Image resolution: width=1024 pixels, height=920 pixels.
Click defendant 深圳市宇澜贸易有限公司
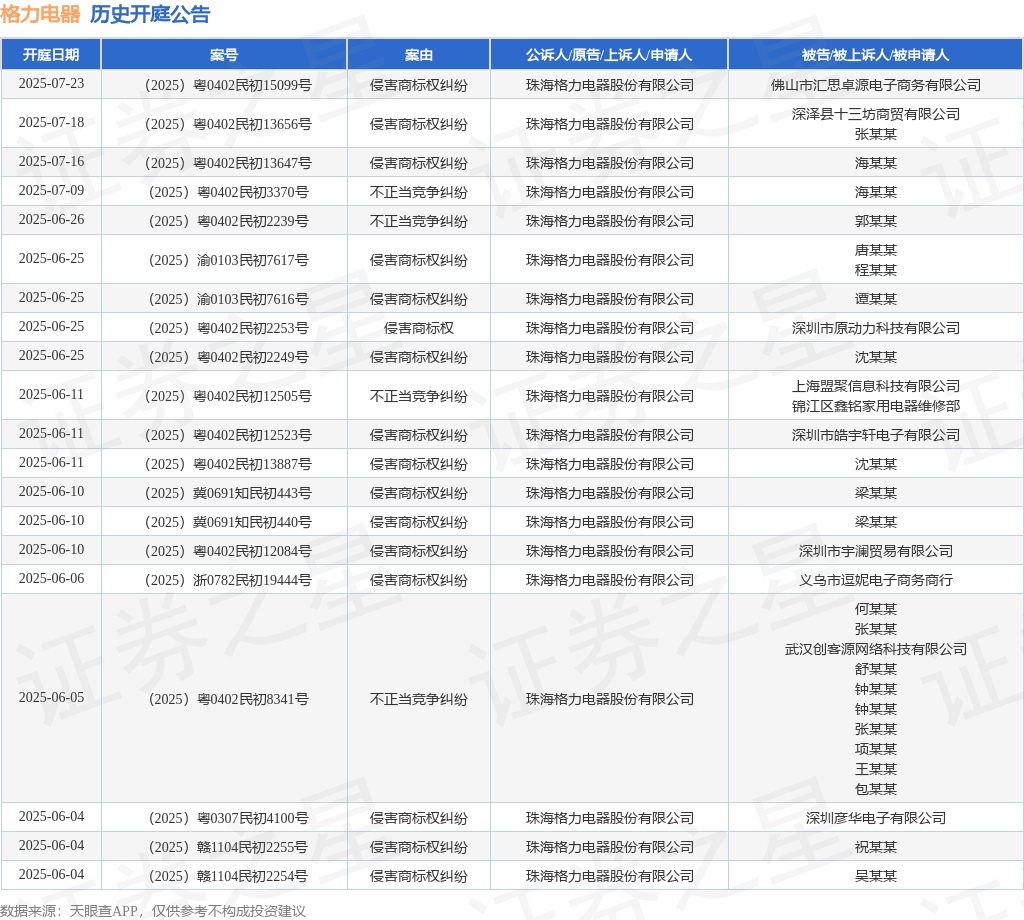(x=876, y=552)
